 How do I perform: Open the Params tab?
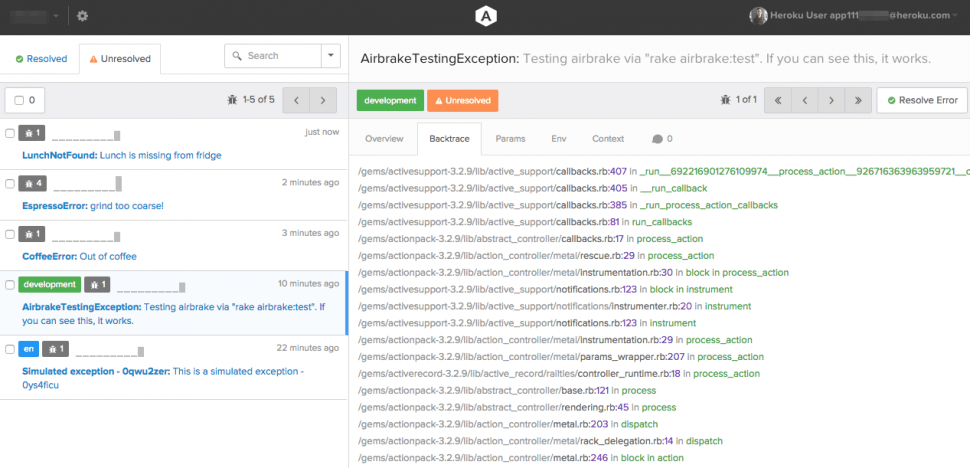510,138
